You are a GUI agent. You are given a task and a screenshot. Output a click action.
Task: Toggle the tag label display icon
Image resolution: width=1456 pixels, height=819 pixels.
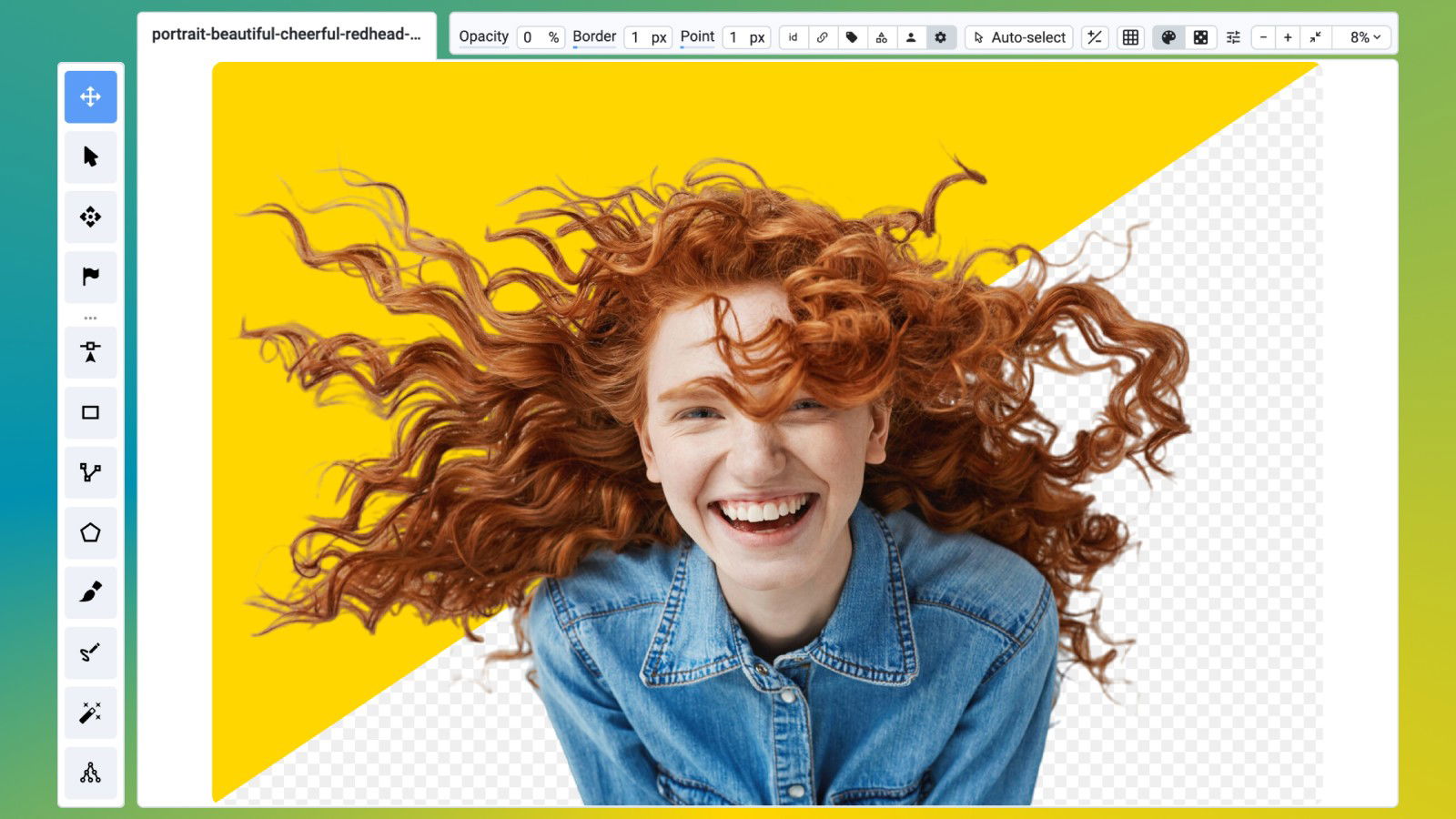(852, 37)
